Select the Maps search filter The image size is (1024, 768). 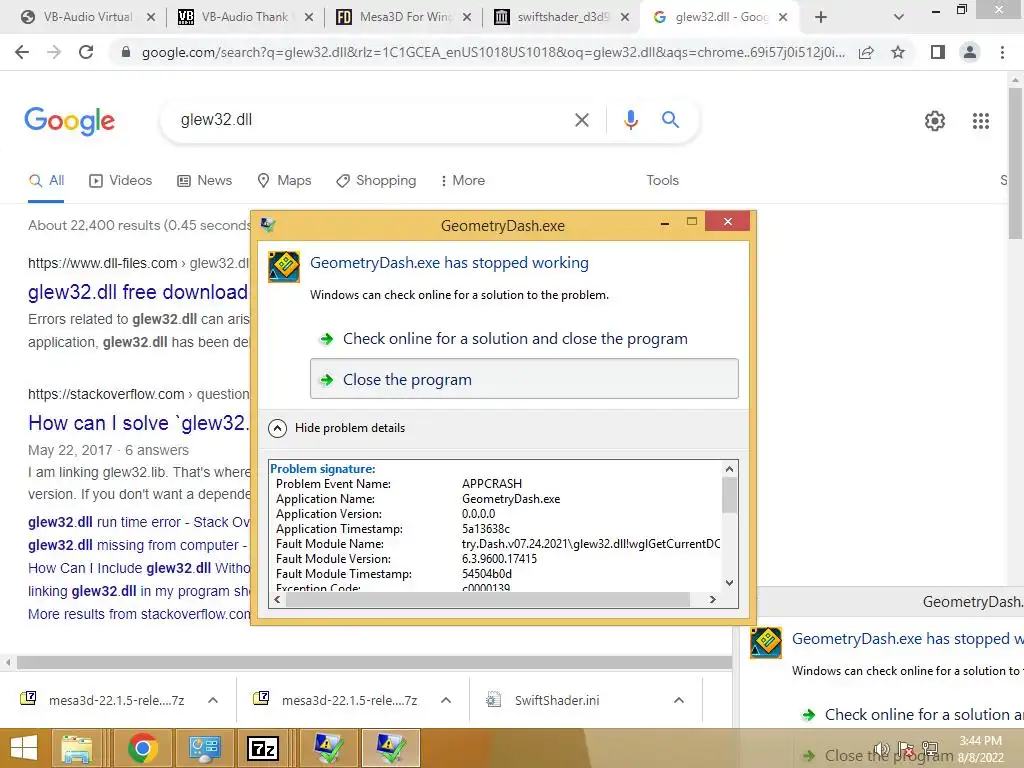(284, 180)
